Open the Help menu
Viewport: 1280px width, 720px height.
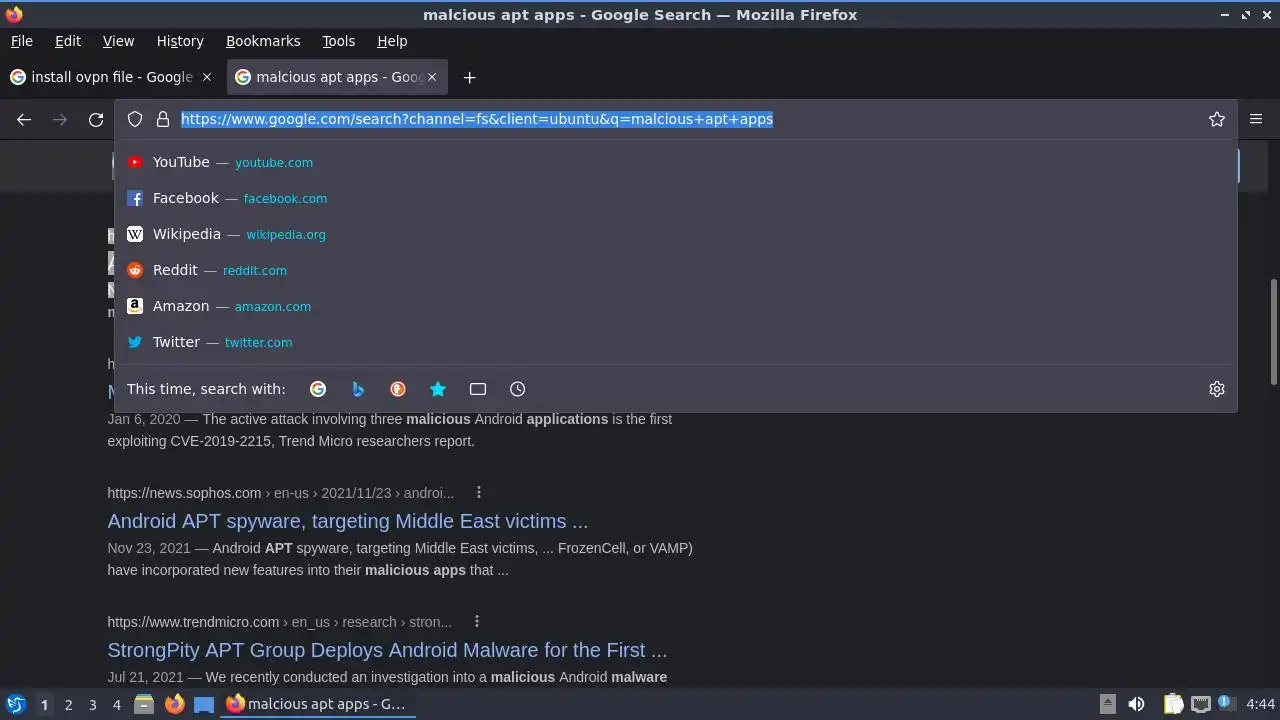coord(392,41)
